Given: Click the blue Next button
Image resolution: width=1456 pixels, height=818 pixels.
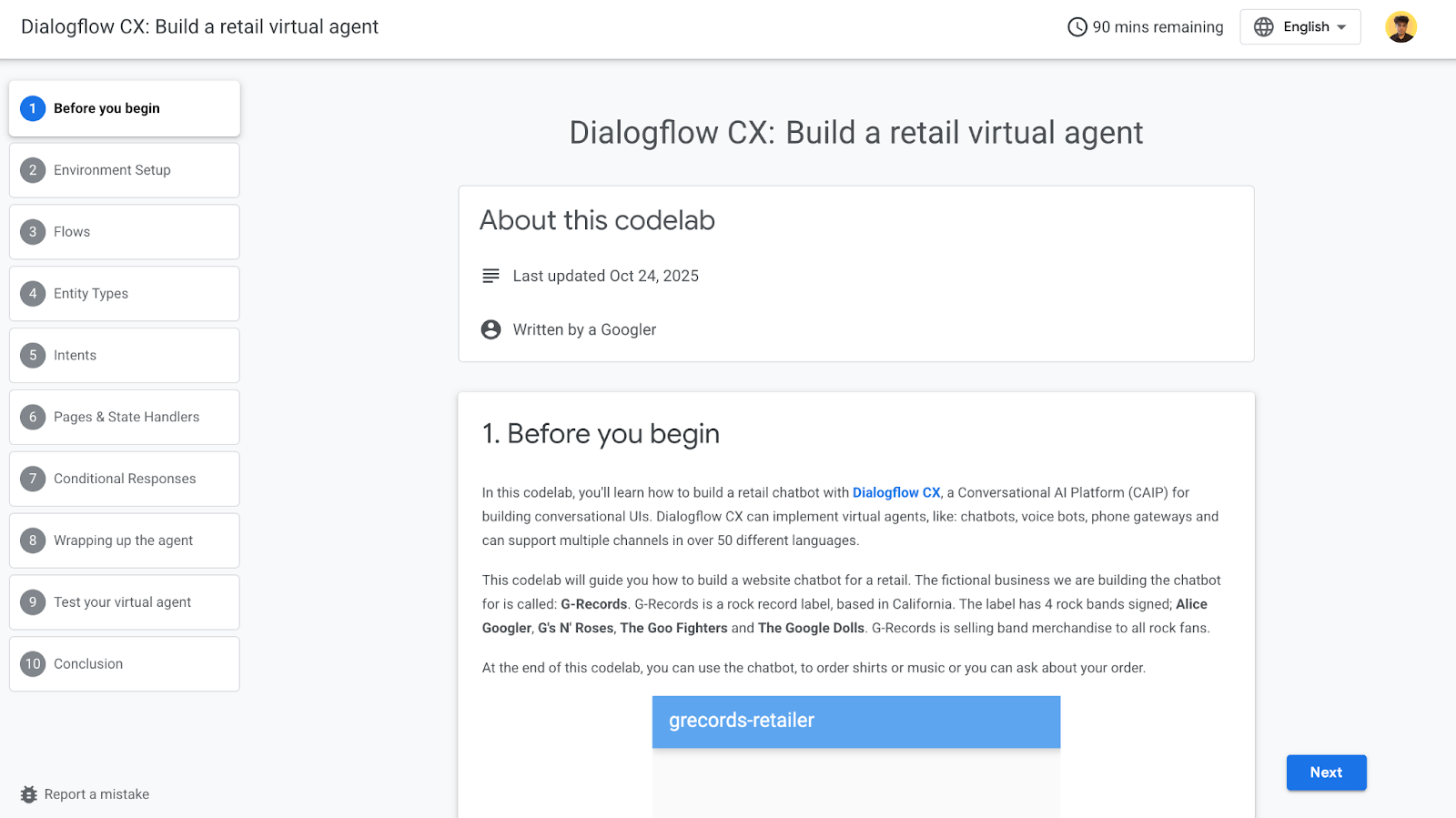Looking at the screenshot, I should 1326,773.
